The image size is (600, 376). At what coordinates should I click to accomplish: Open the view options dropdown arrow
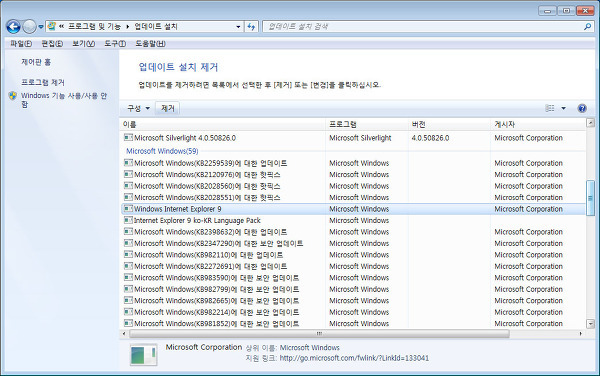click(563, 108)
